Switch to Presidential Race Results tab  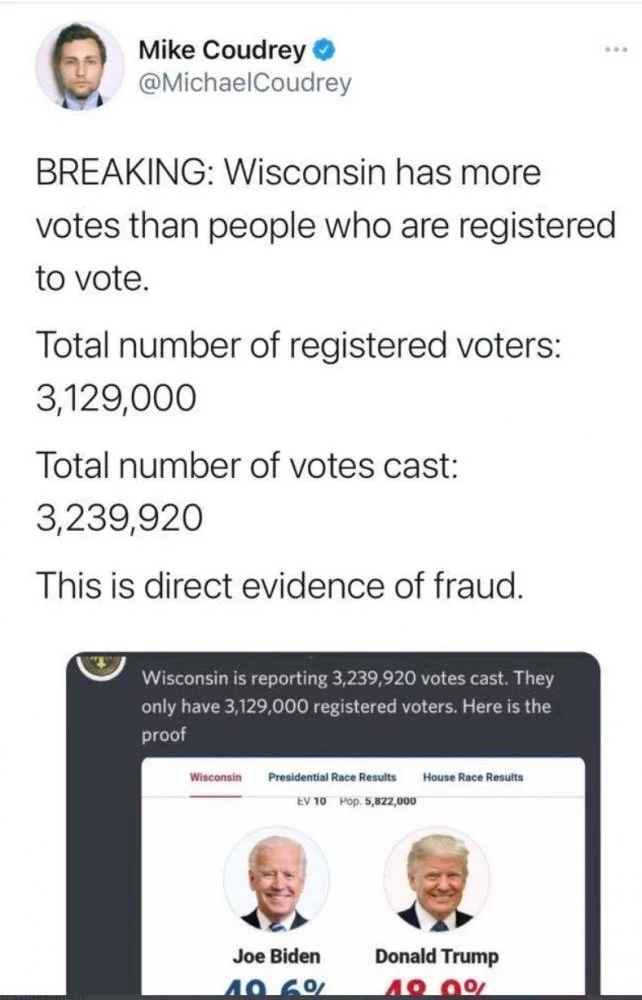coord(332,777)
